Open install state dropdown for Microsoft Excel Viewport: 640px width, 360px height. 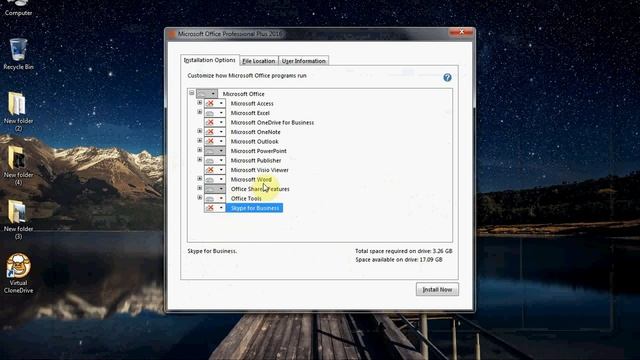[215, 113]
